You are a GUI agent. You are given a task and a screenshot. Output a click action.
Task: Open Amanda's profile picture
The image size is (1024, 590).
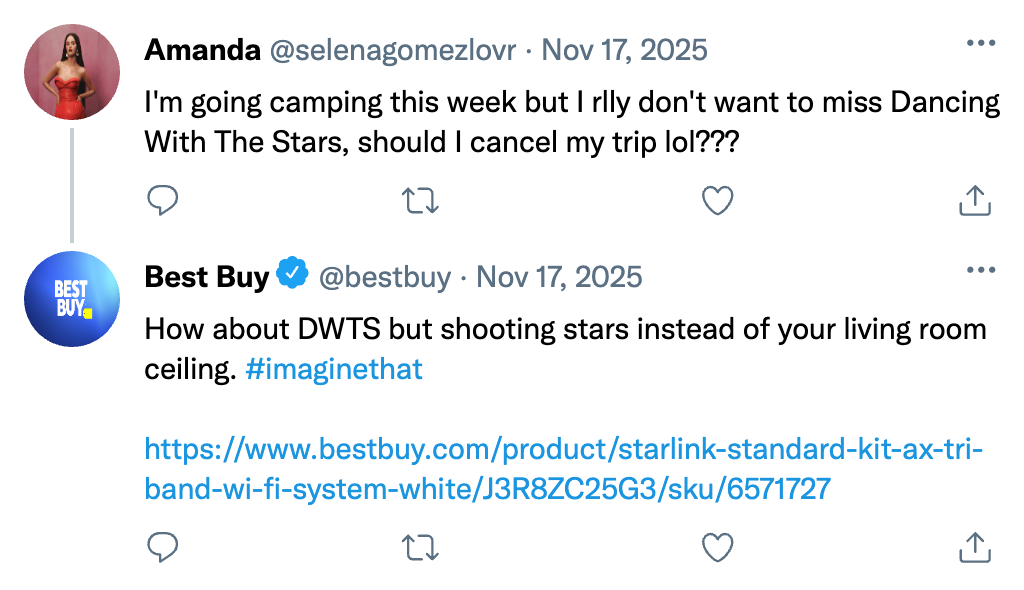72,72
